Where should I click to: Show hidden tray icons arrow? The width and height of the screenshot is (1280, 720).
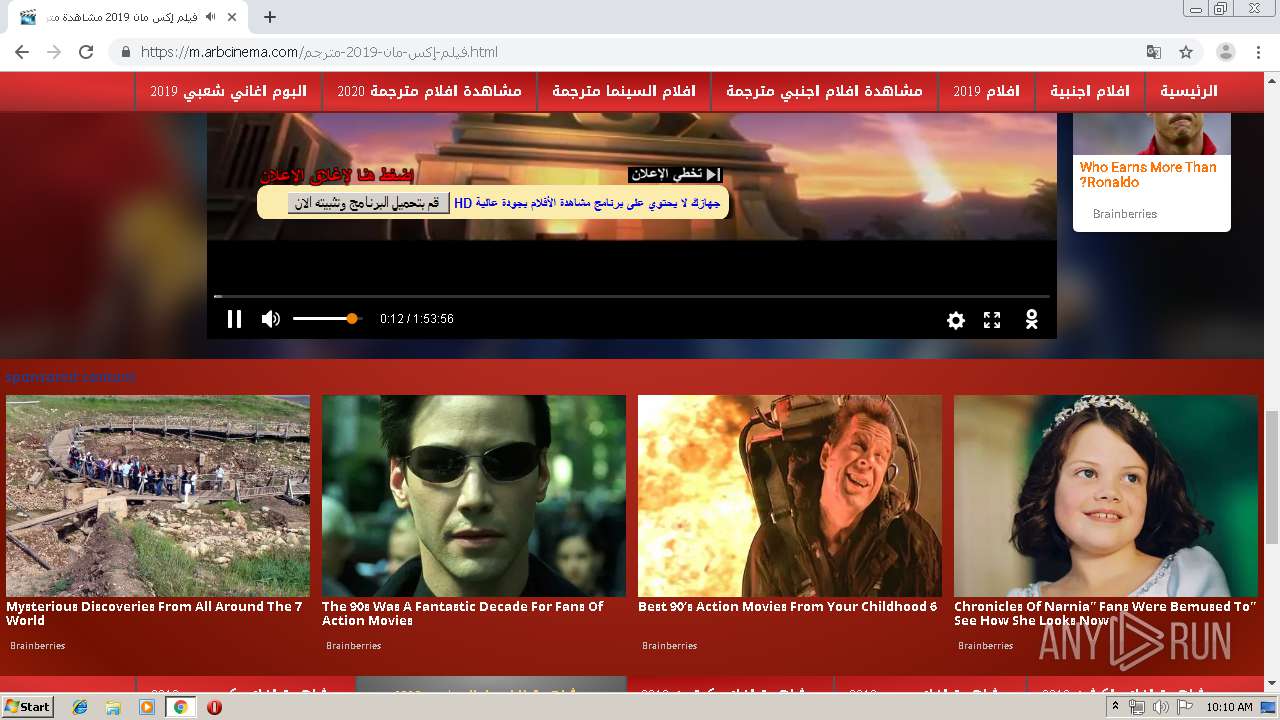1115,707
